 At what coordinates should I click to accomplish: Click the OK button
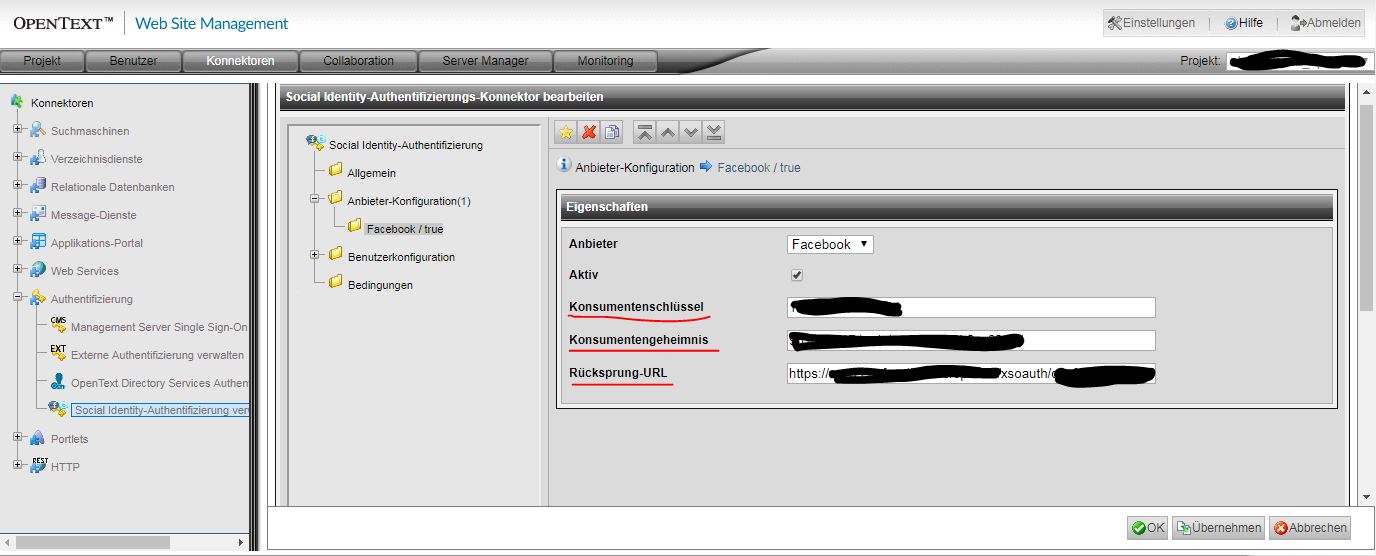click(1148, 528)
